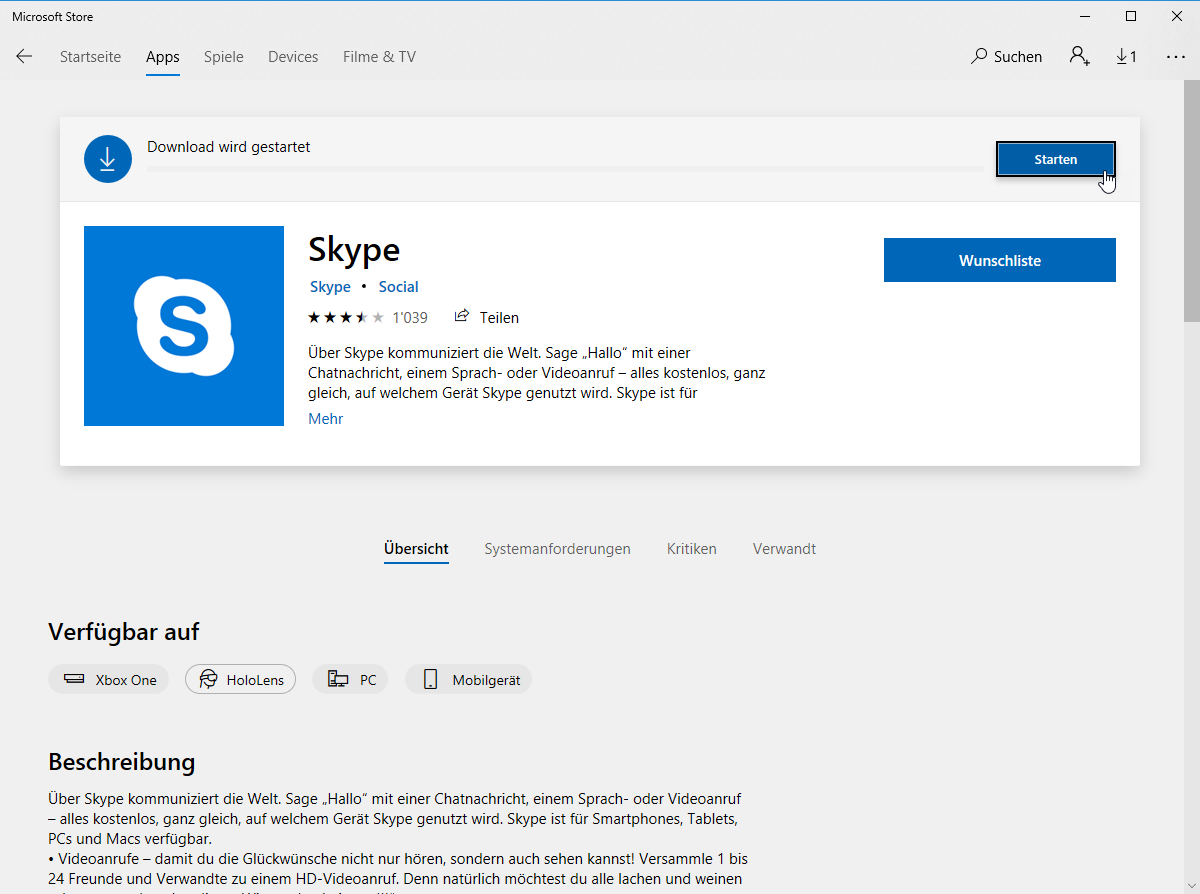The image size is (1200, 894).
Task: Switch to the Spiele tab
Action: coord(224,57)
